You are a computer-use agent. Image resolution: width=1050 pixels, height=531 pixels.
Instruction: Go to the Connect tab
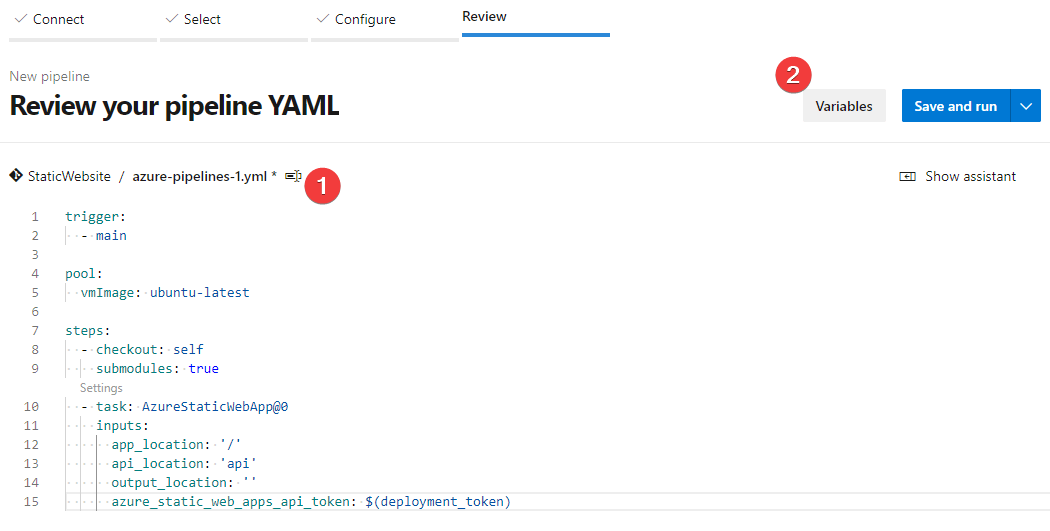pos(58,19)
